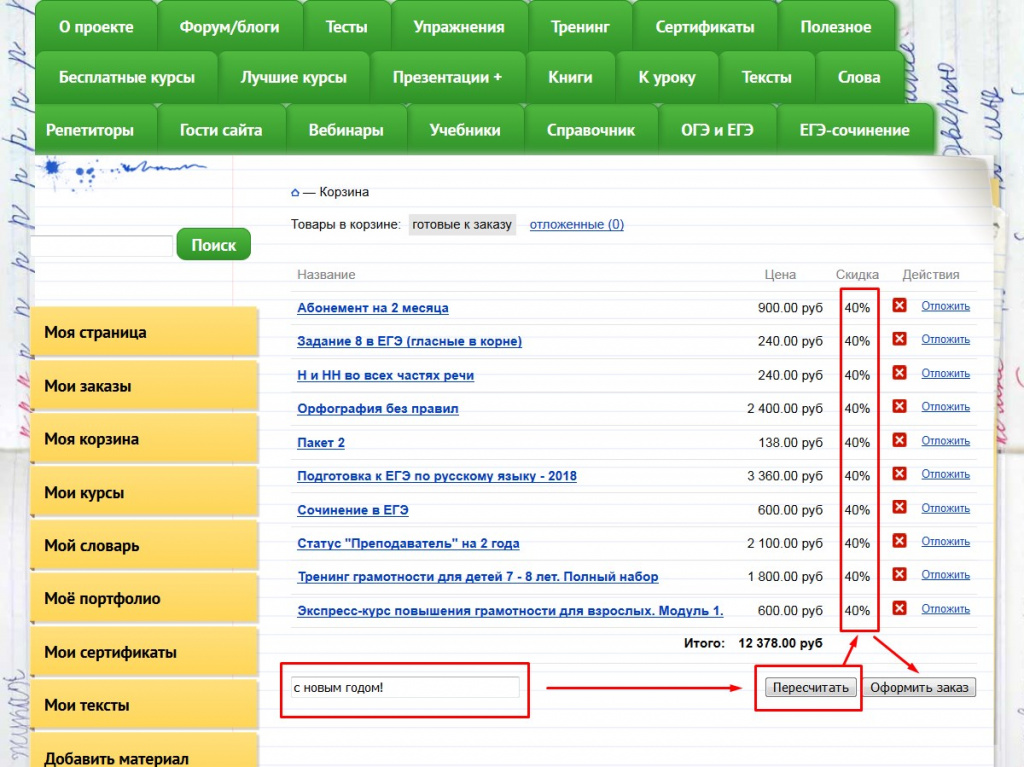Viewport: 1024px width, 767px height.
Task: Select 'Мои курсы' in the sidebar
Action: click(143, 493)
